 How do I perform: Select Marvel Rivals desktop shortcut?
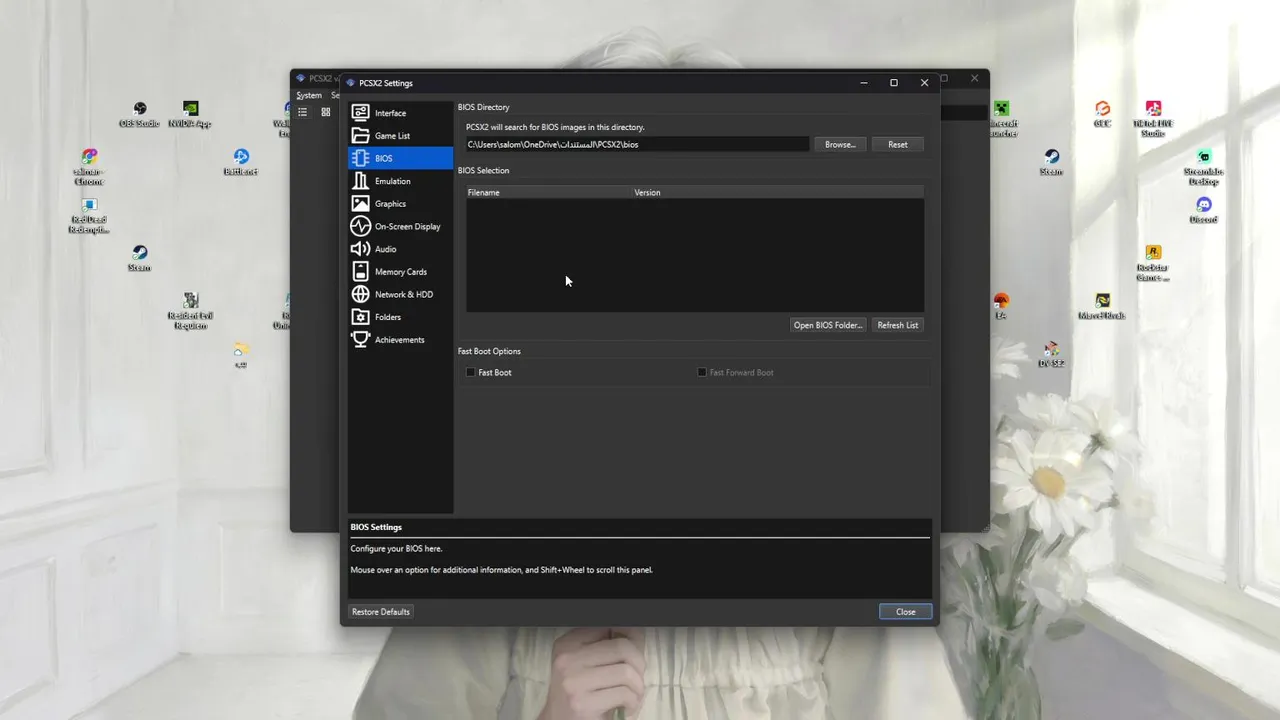(1102, 306)
